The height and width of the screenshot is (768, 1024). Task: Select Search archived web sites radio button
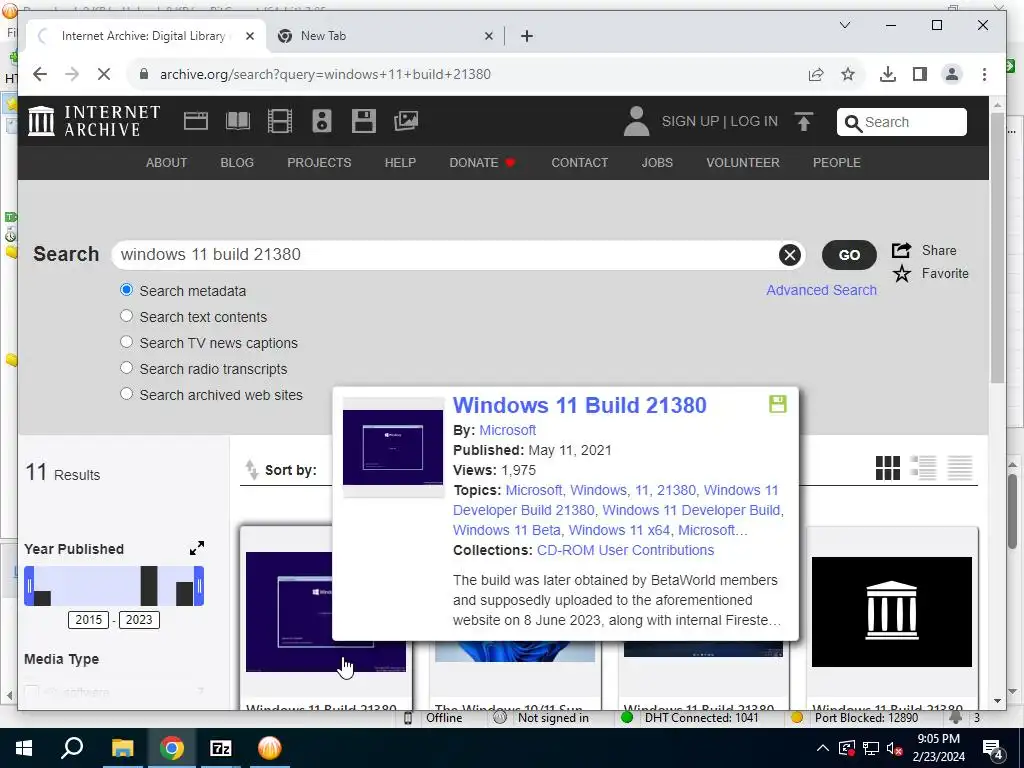coord(127,394)
